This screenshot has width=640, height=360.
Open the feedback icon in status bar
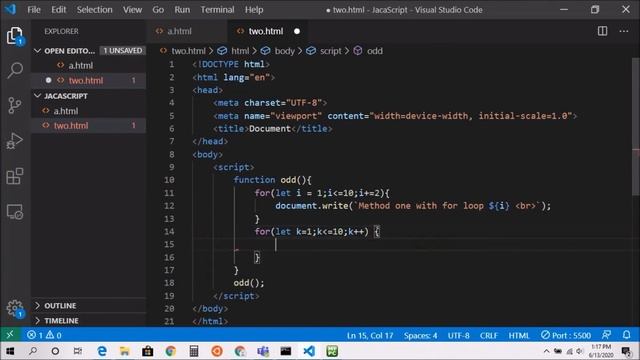pos(607,335)
